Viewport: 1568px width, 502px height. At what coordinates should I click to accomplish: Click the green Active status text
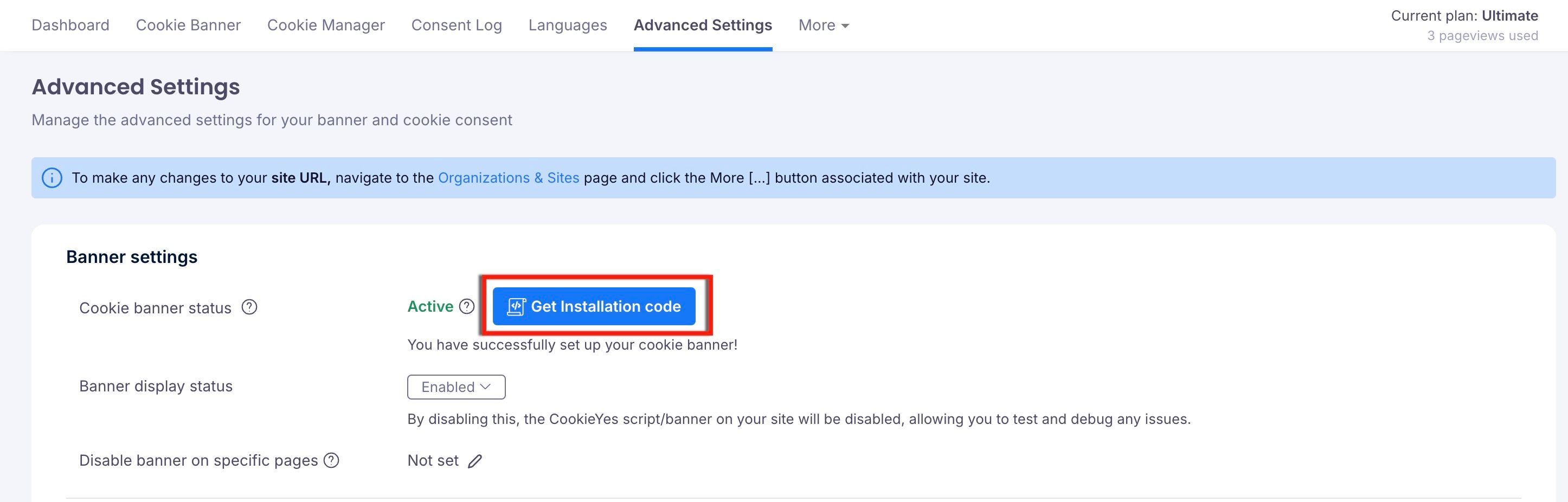pos(430,306)
